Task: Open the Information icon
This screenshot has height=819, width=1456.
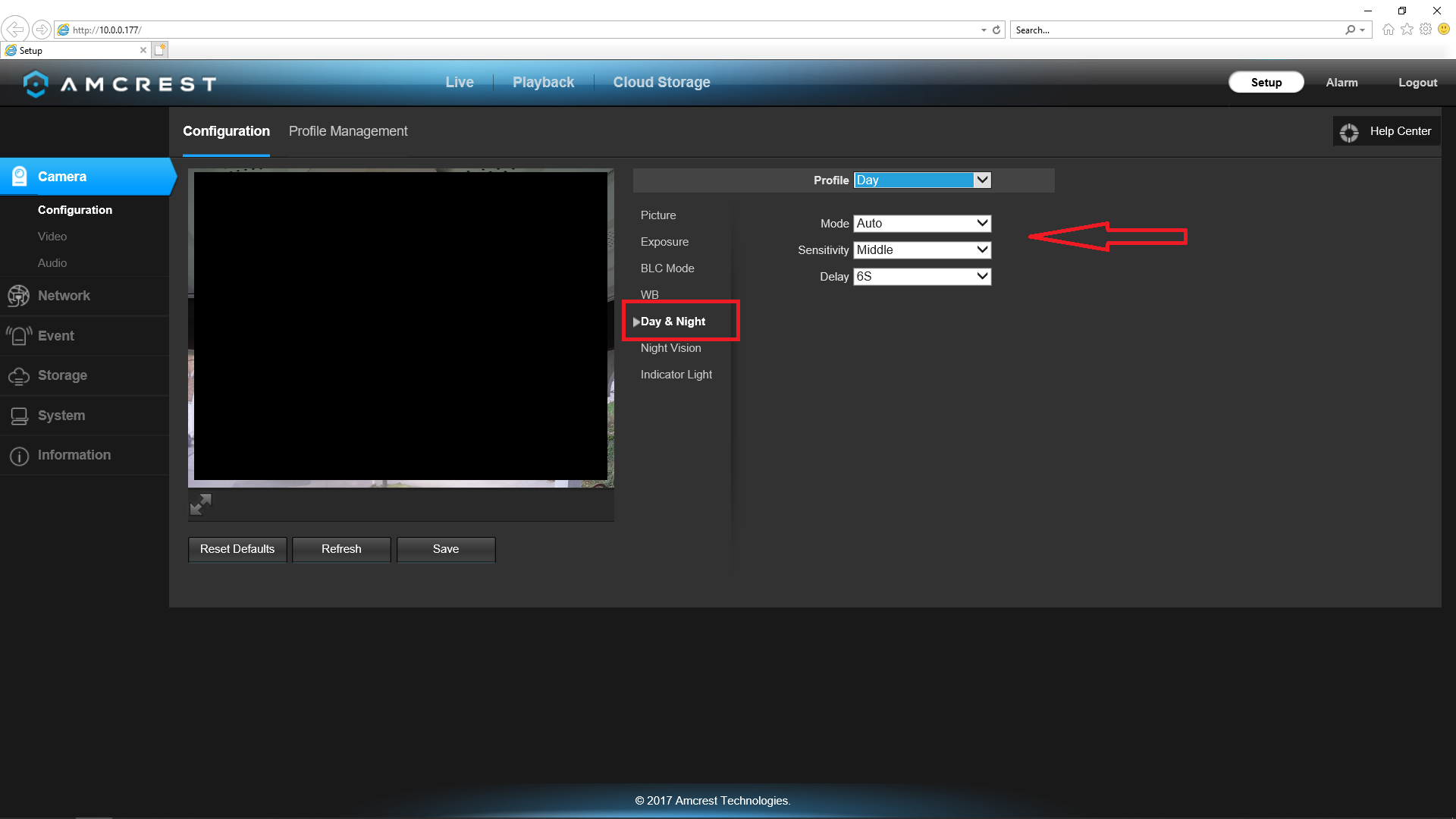Action: pos(19,456)
